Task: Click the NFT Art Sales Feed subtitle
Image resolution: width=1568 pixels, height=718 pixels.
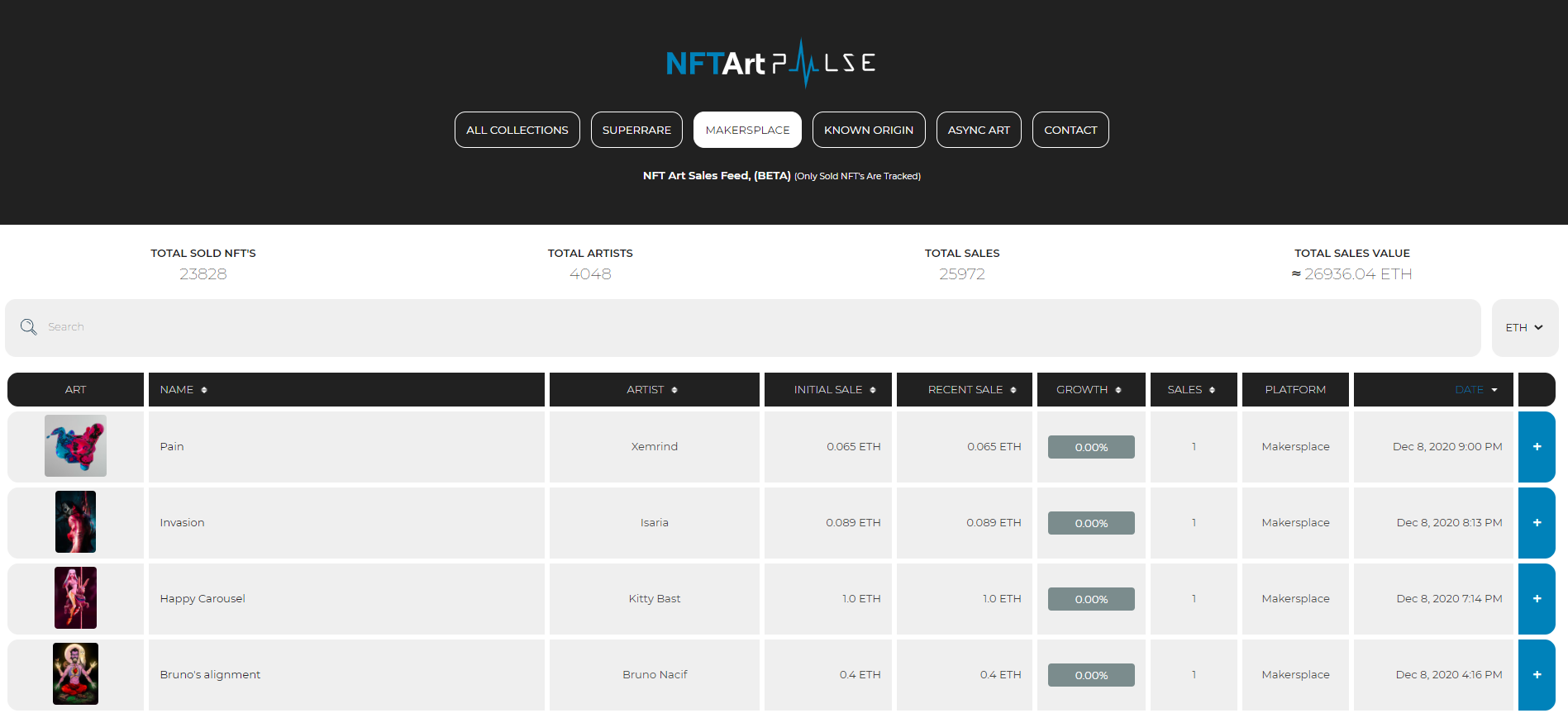Action: click(782, 176)
